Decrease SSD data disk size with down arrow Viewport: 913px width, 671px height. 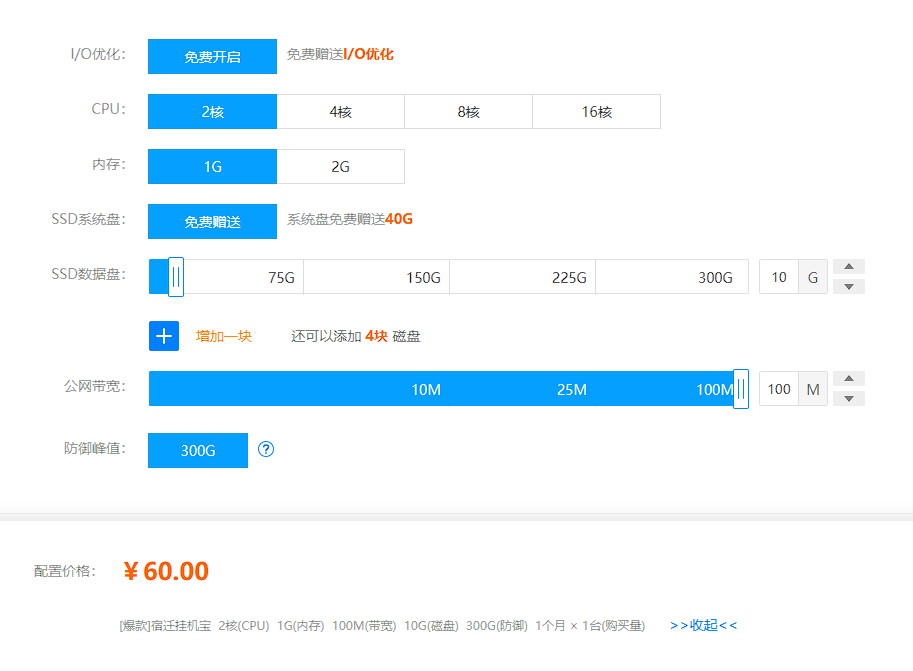[x=849, y=286]
